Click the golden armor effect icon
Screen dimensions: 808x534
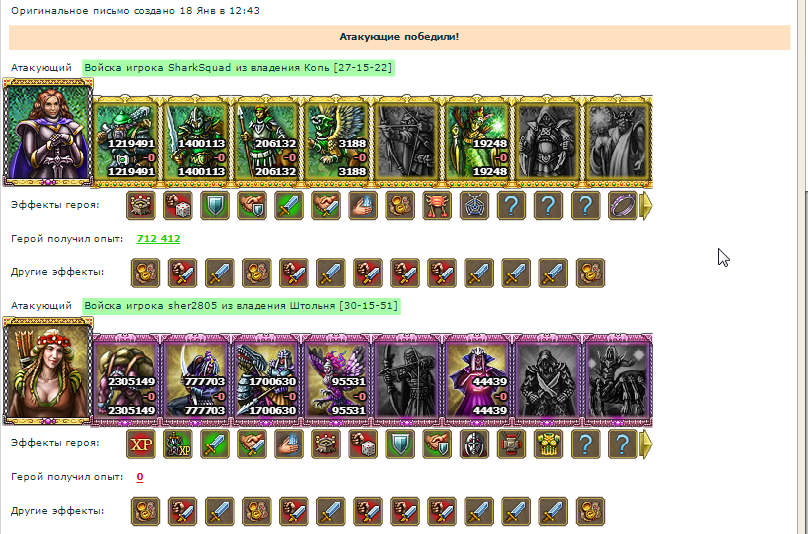[548, 444]
